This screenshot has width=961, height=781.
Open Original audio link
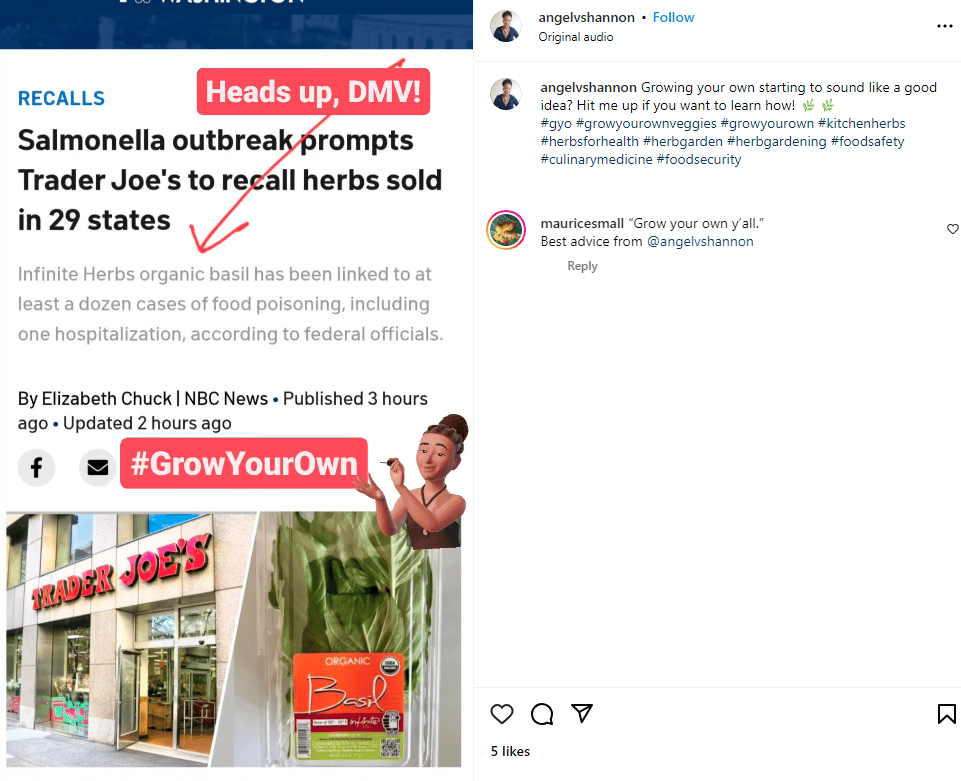coord(575,37)
